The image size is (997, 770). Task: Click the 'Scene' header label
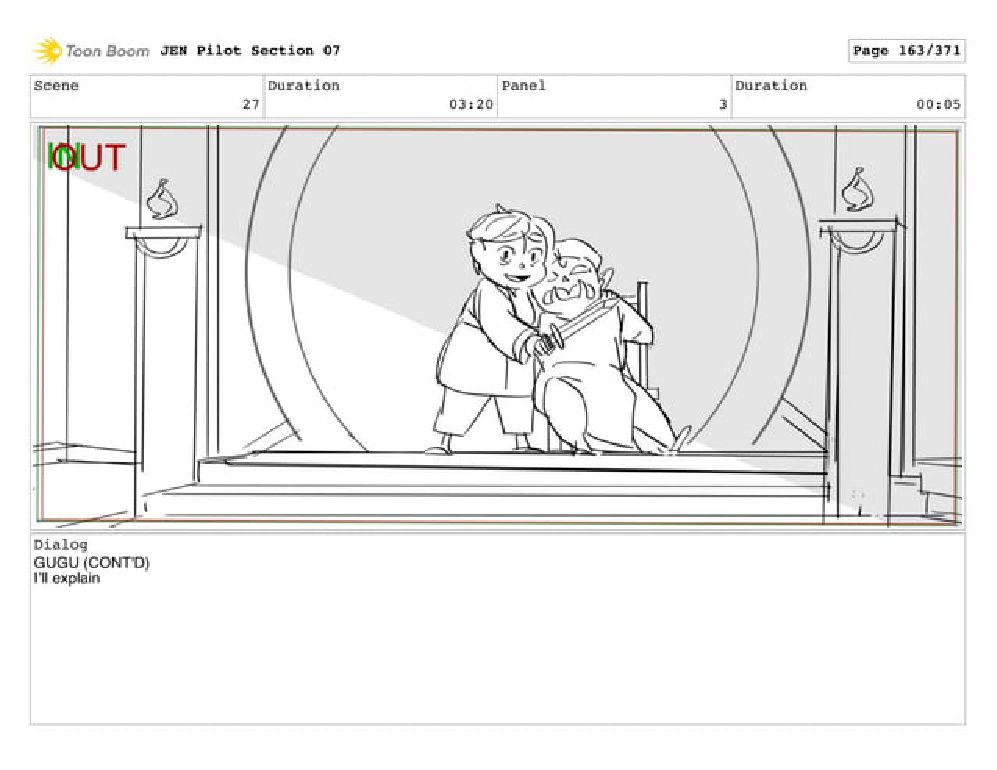[x=56, y=85]
